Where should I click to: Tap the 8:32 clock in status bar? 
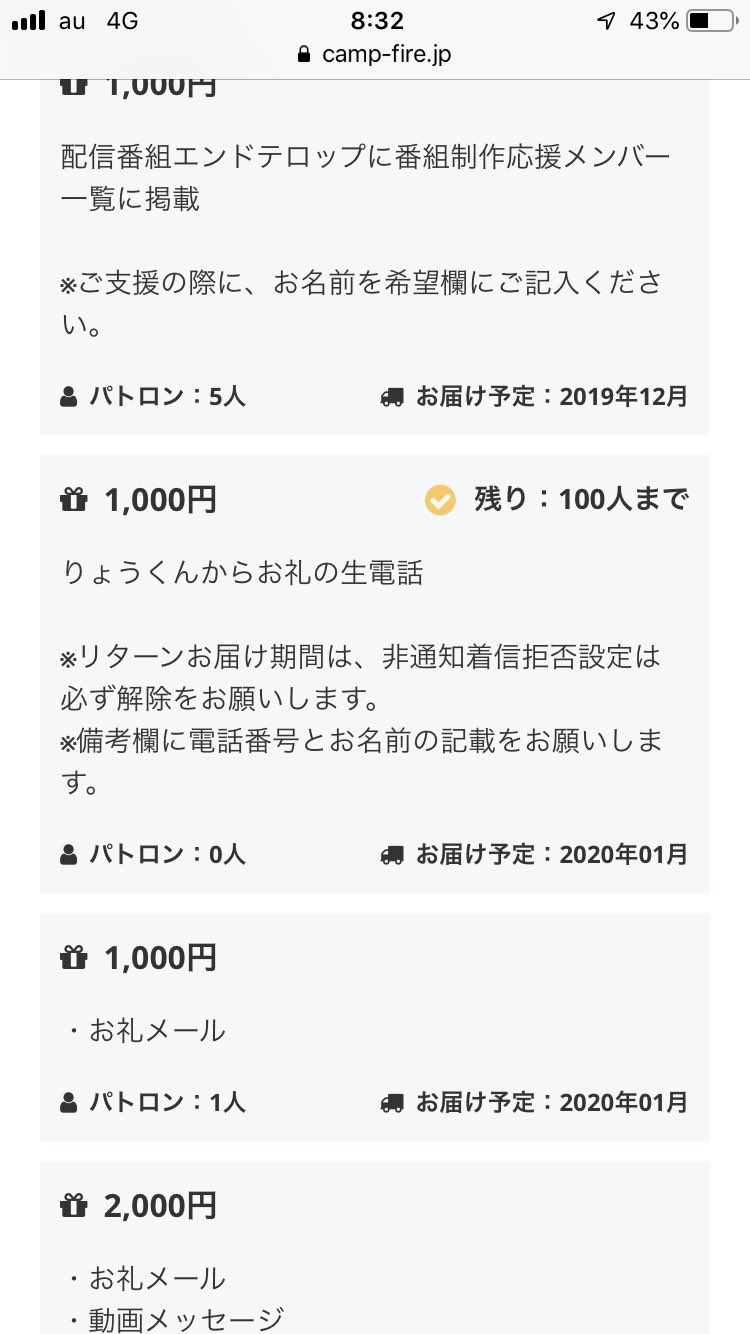coord(377,21)
